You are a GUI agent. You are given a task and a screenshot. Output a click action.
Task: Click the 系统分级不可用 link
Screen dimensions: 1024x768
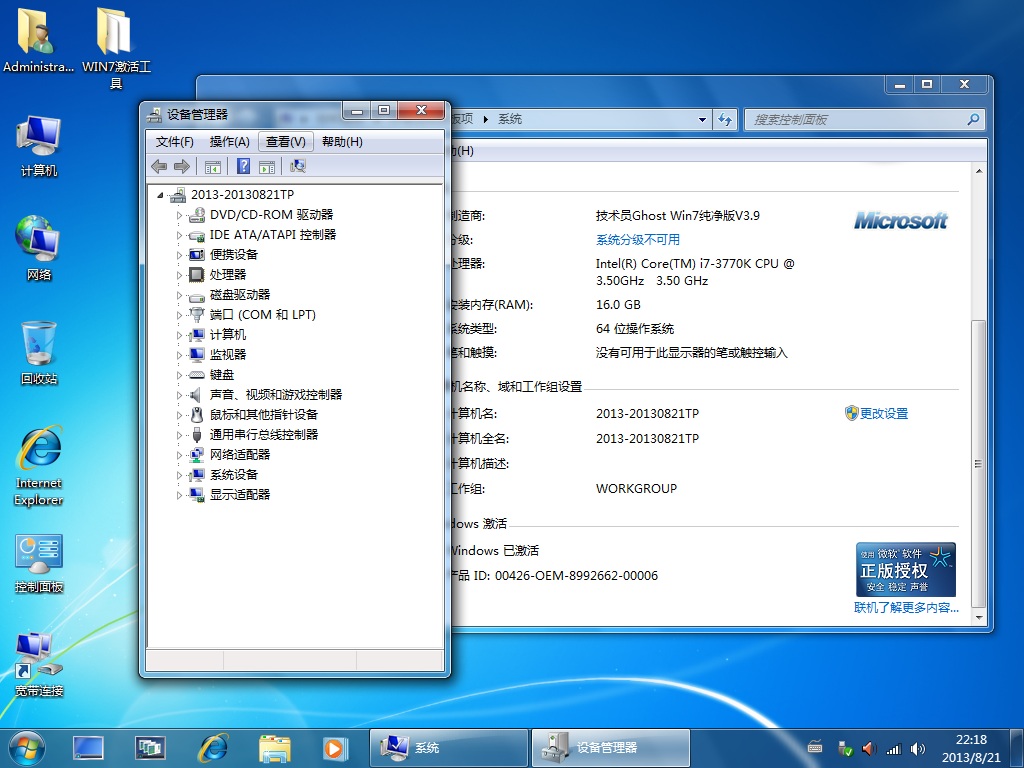point(637,240)
